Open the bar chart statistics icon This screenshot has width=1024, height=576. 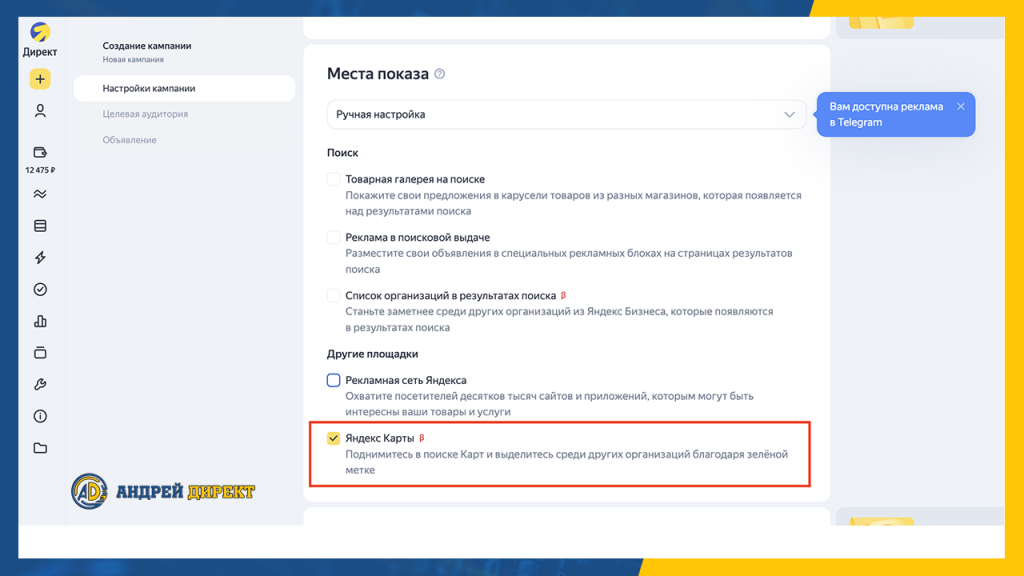pos(40,321)
